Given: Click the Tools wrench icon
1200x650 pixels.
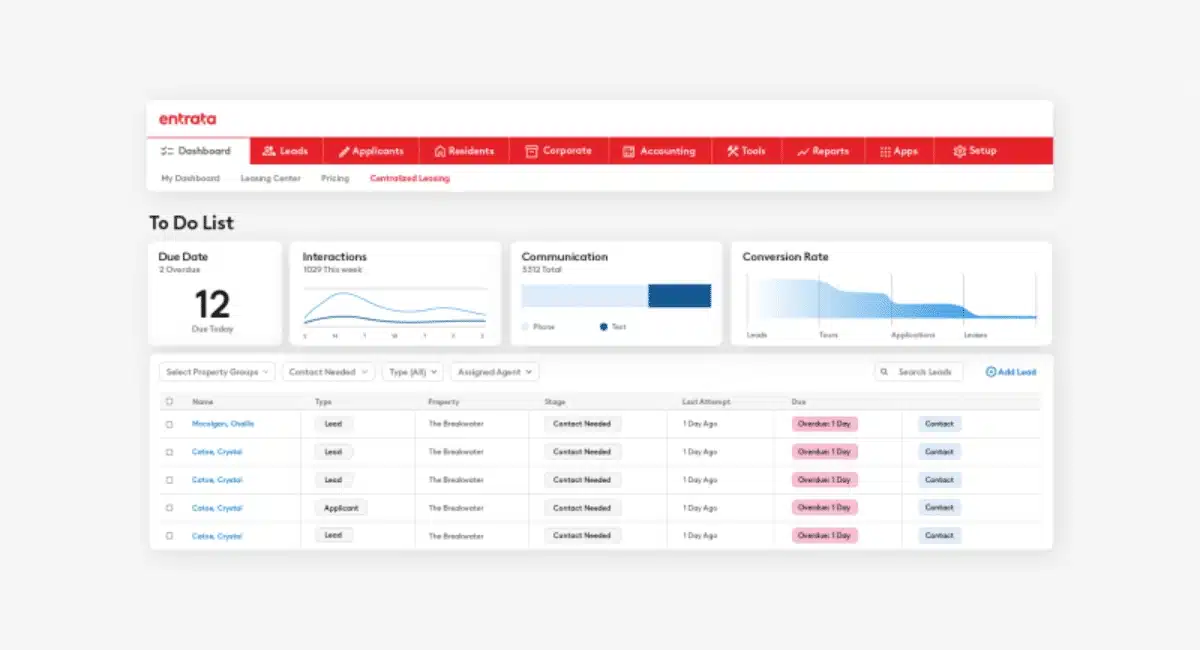Looking at the screenshot, I should point(732,151).
